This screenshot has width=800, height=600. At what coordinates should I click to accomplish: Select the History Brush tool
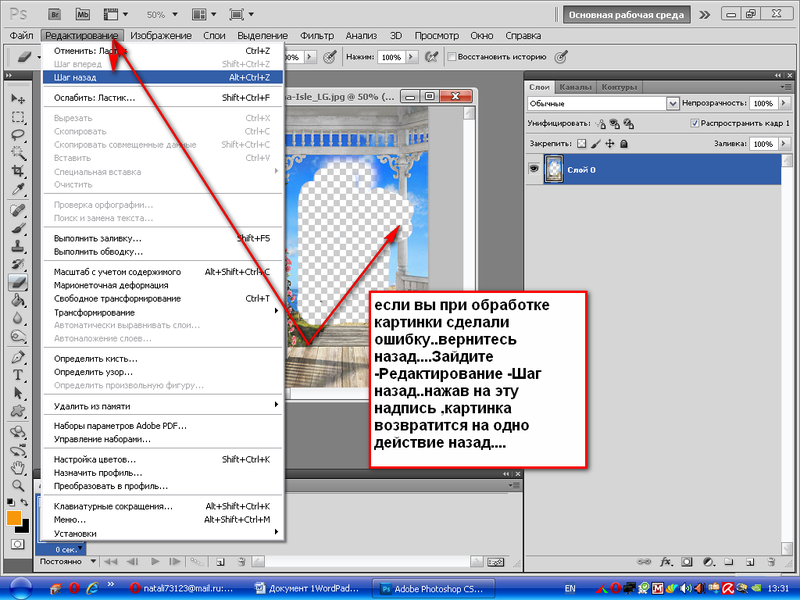(x=18, y=264)
